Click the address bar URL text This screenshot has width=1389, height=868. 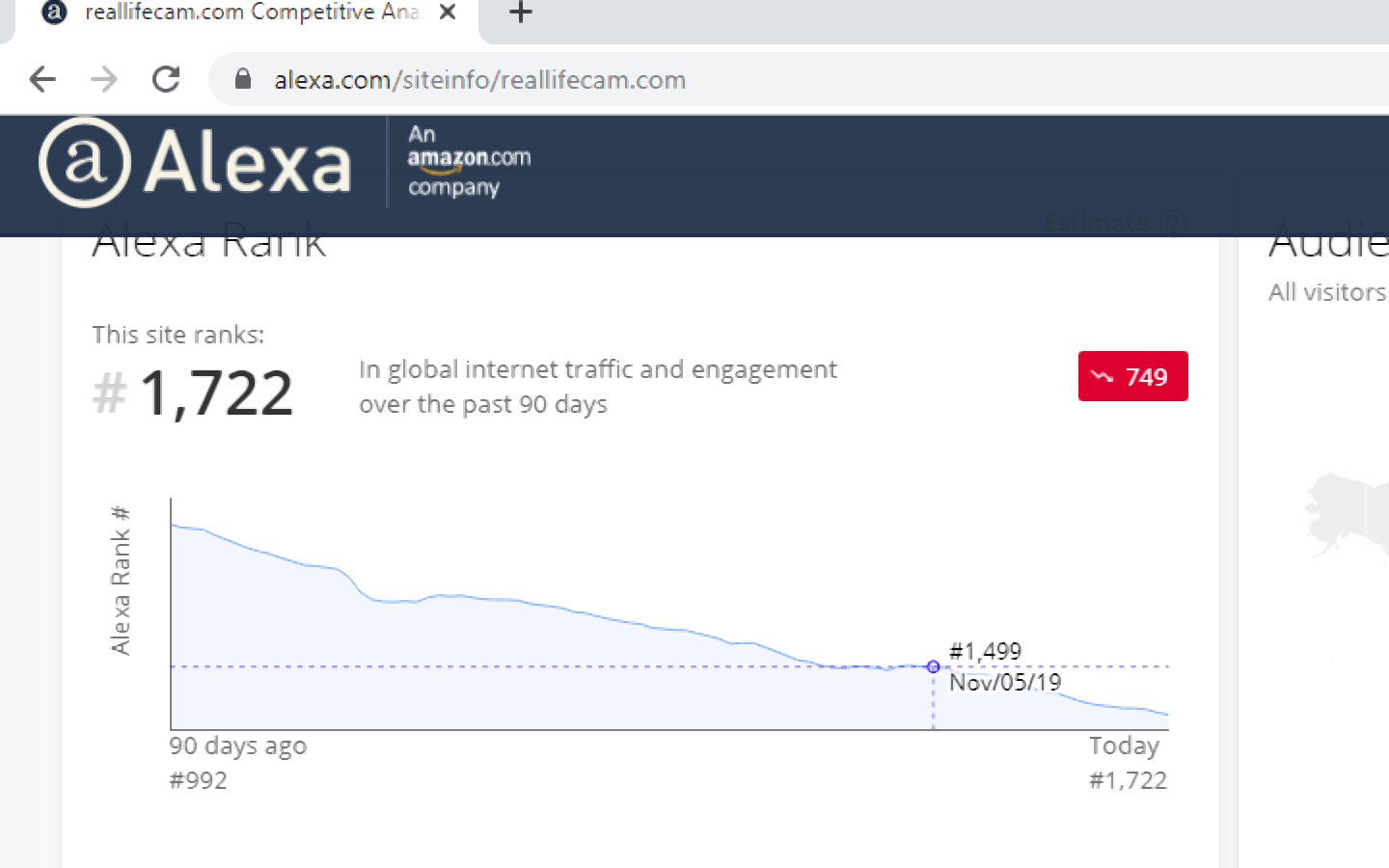pos(479,80)
